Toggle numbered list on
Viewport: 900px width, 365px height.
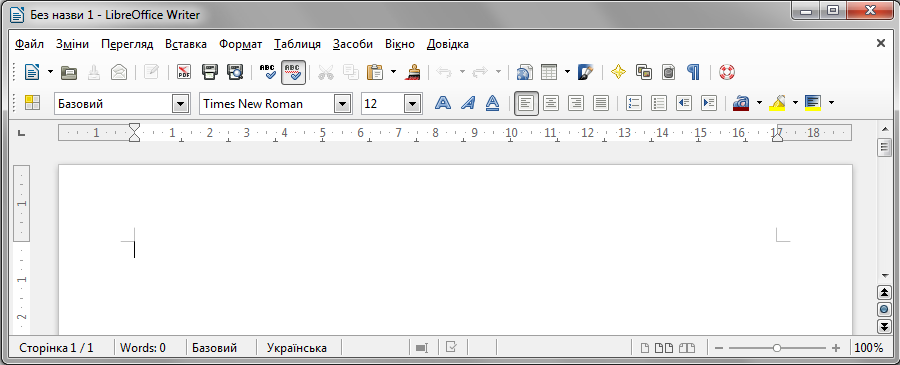pos(634,103)
